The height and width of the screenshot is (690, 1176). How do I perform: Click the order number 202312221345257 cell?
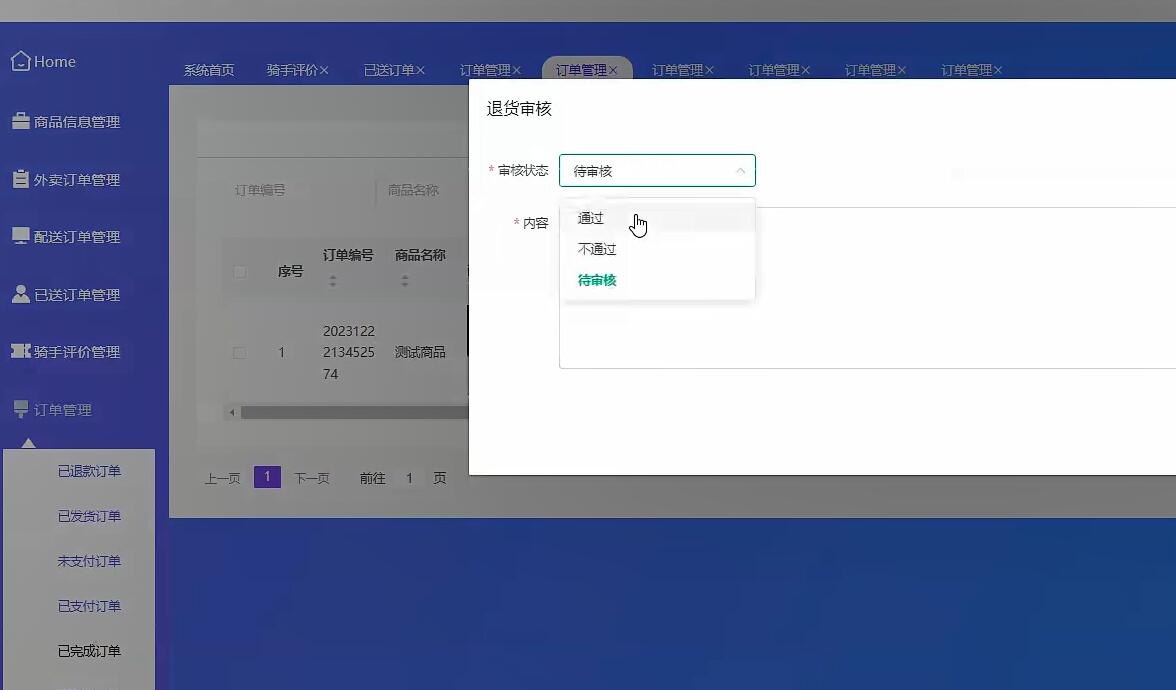click(349, 352)
